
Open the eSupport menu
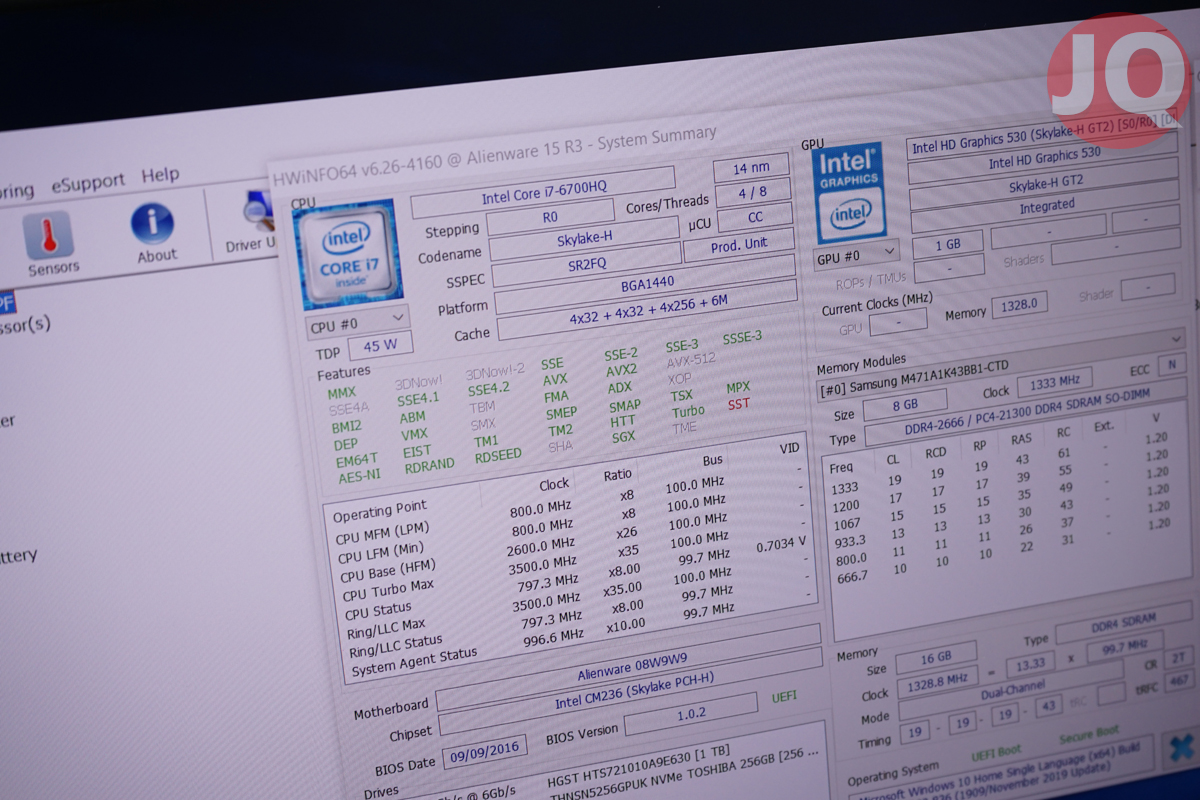[88, 183]
